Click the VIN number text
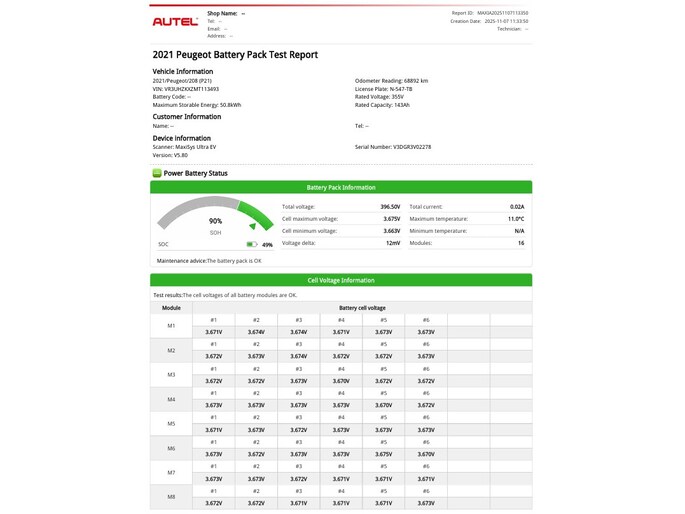This screenshot has height=514, width=685. pos(185,88)
